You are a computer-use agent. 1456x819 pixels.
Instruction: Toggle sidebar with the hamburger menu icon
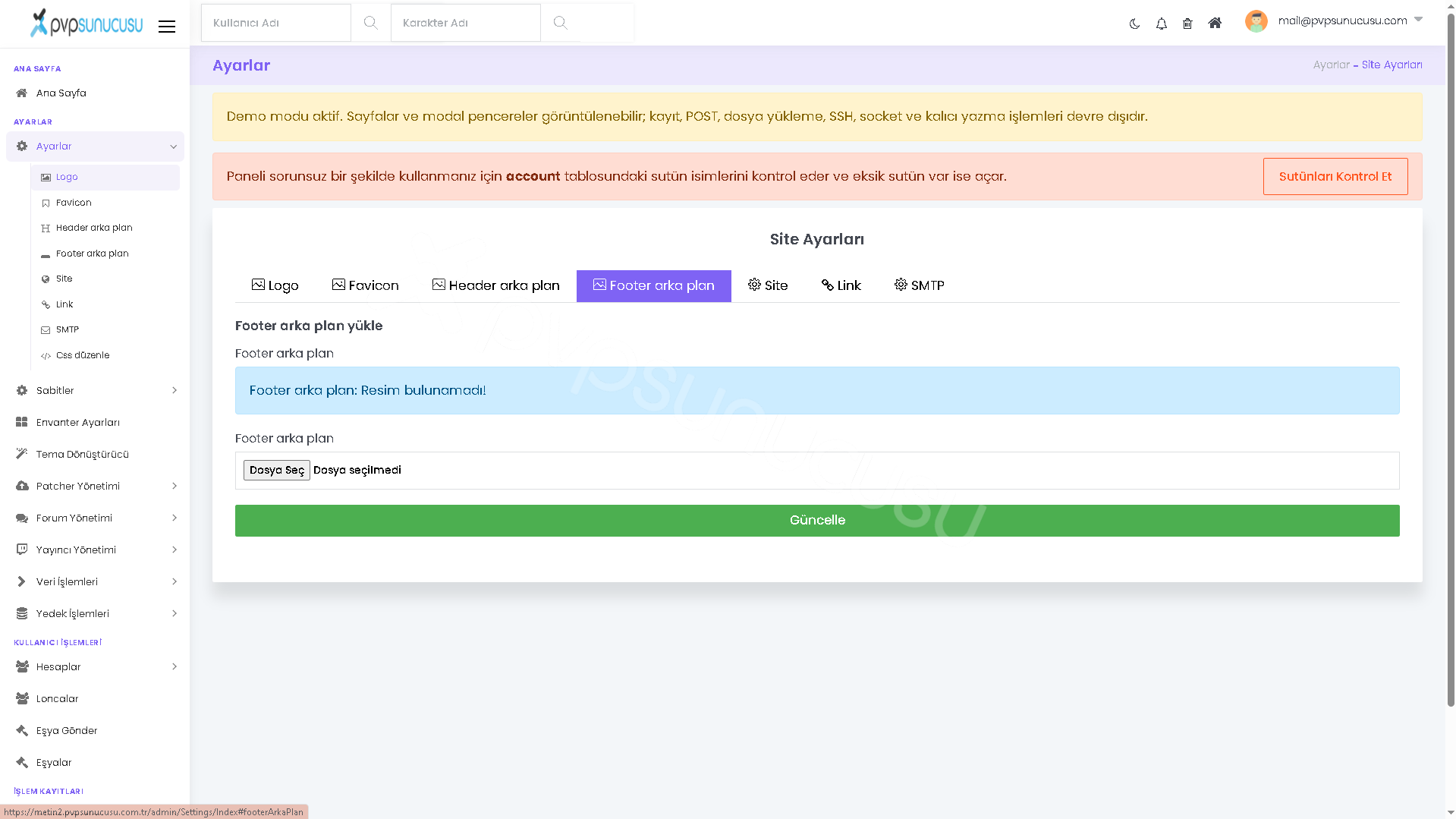click(x=167, y=27)
